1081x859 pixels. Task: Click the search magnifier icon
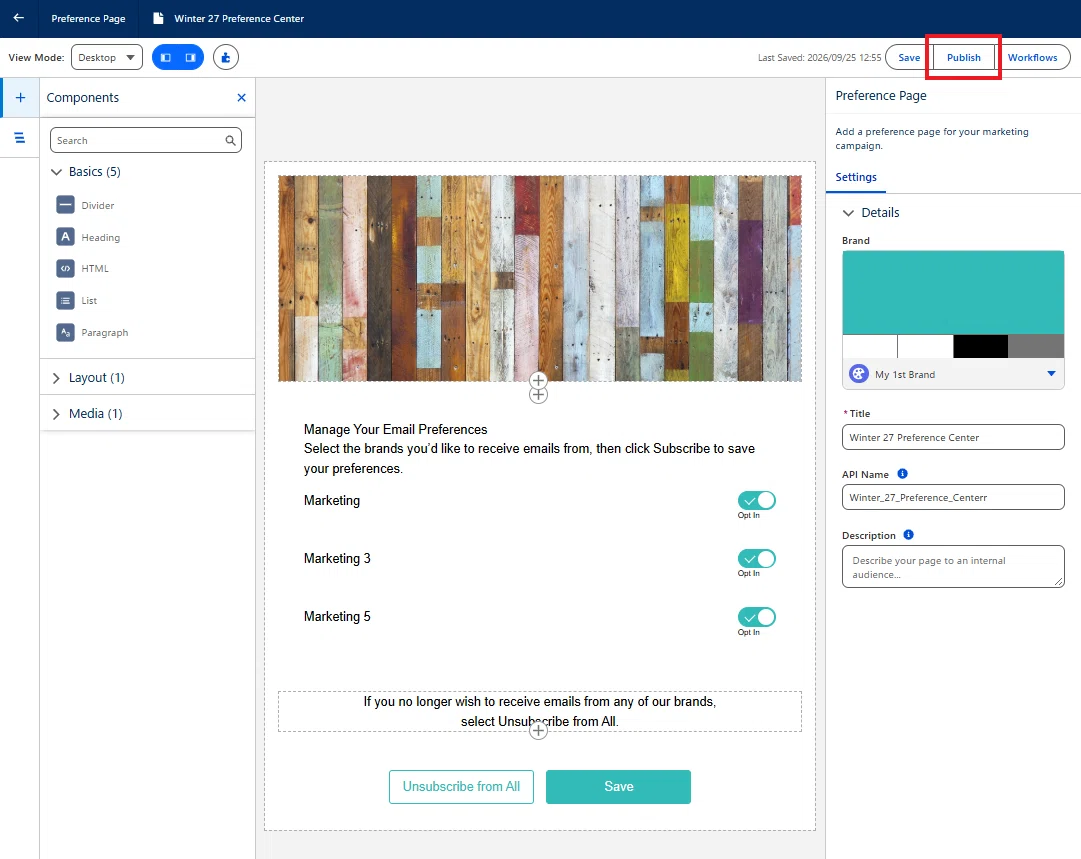(230, 141)
